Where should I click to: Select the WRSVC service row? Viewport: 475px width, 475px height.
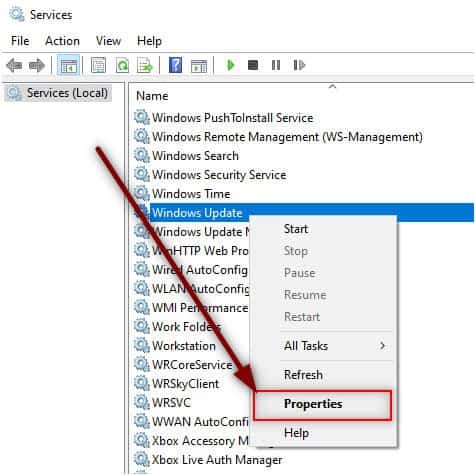tap(171, 403)
